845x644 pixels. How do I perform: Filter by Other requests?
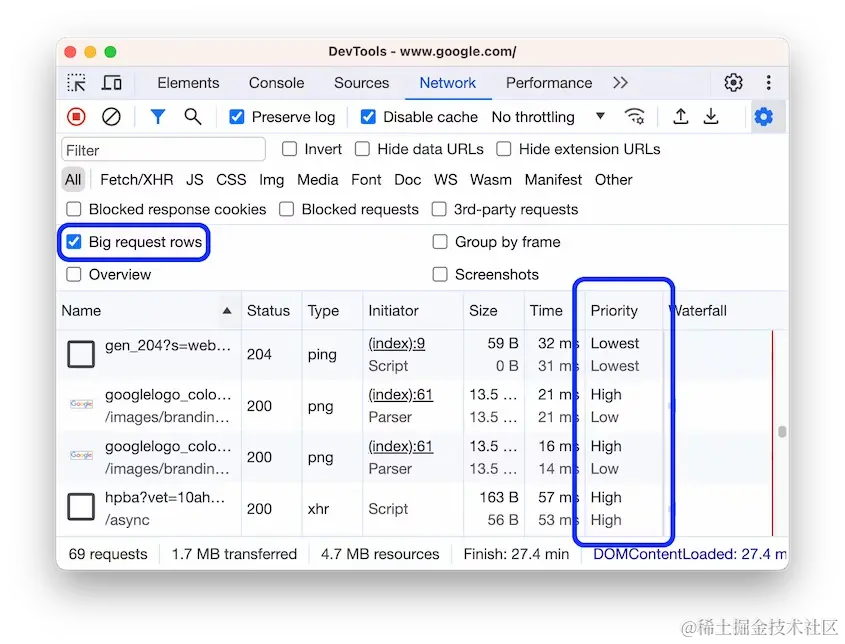pos(613,179)
